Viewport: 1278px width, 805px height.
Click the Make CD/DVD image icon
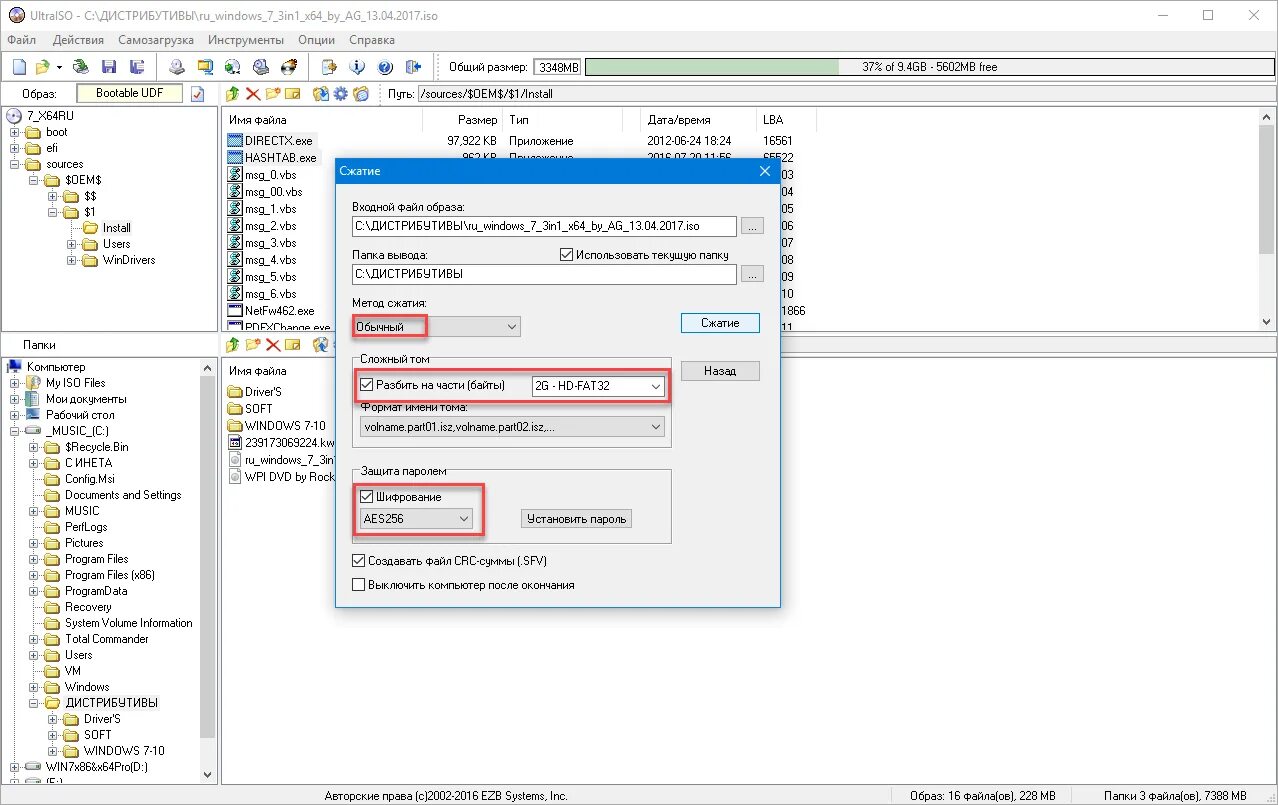pos(177,67)
